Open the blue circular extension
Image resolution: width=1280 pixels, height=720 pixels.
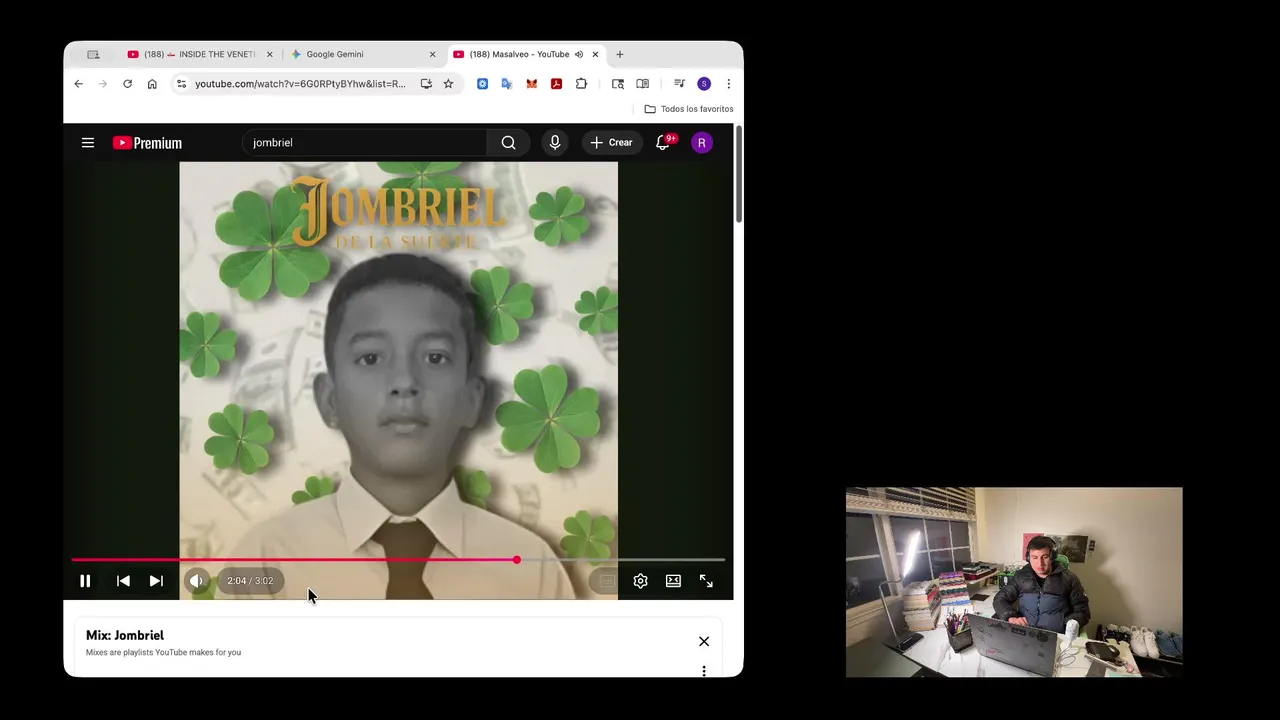click(x=482, y=84)
